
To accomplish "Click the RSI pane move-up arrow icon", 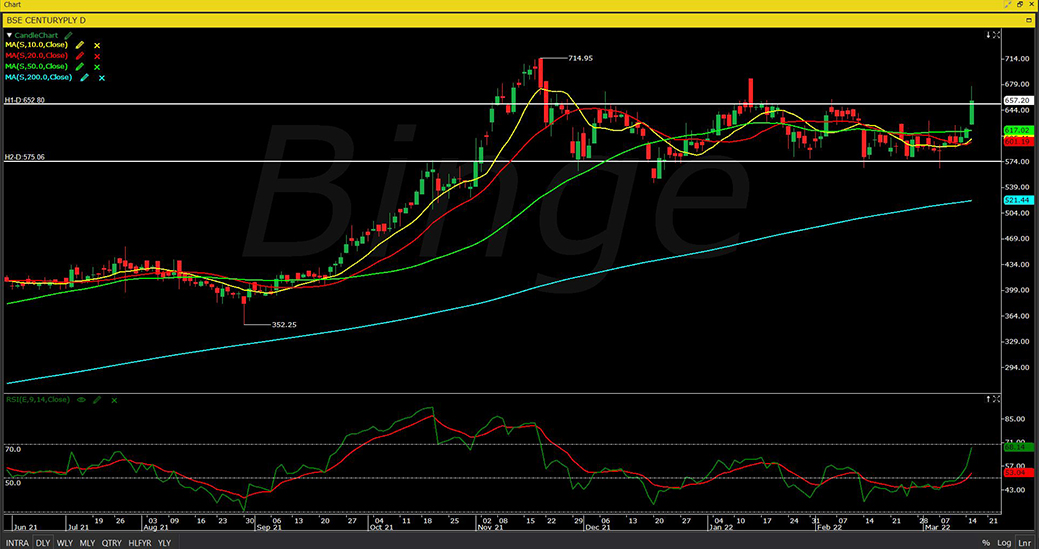I will tap(988, 399).
